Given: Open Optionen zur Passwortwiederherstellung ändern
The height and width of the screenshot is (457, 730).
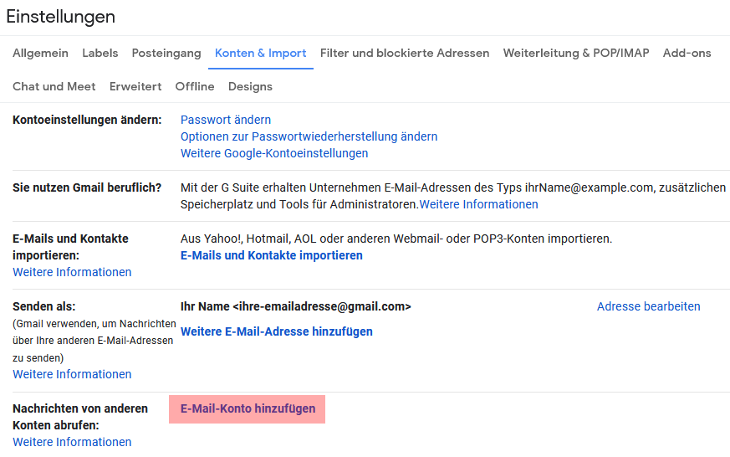Looking at the screenshot, I should click(x=309, y=136).
